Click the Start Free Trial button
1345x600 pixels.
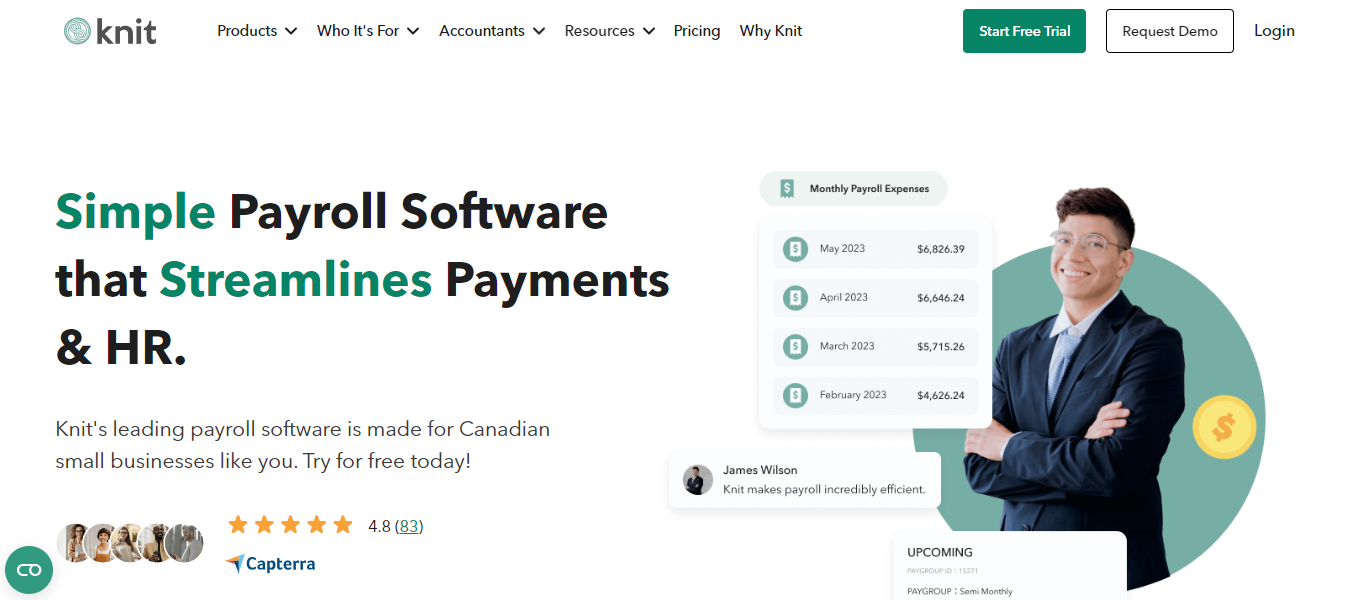tap(1024, 31)
